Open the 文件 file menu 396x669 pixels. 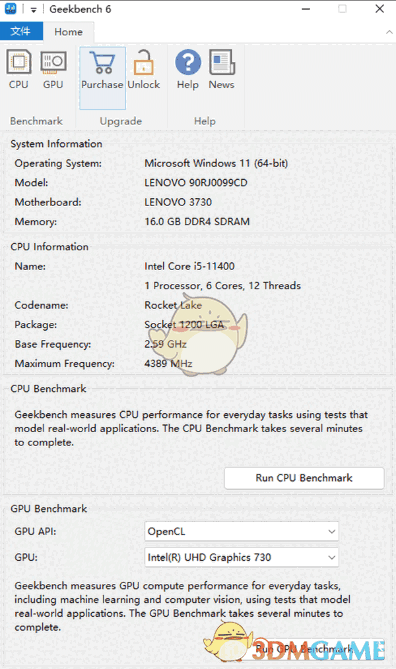(21, 31)
